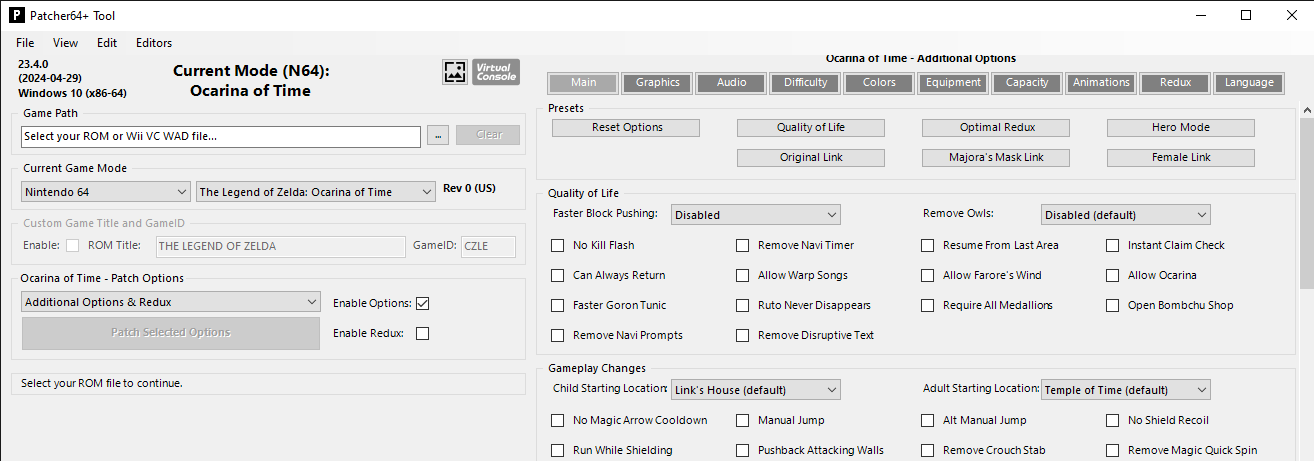Screen dimensions: 1314x461
Task: Enable Remove Navi Prompts
Action: pyautogui.click(x=558, y=335)
